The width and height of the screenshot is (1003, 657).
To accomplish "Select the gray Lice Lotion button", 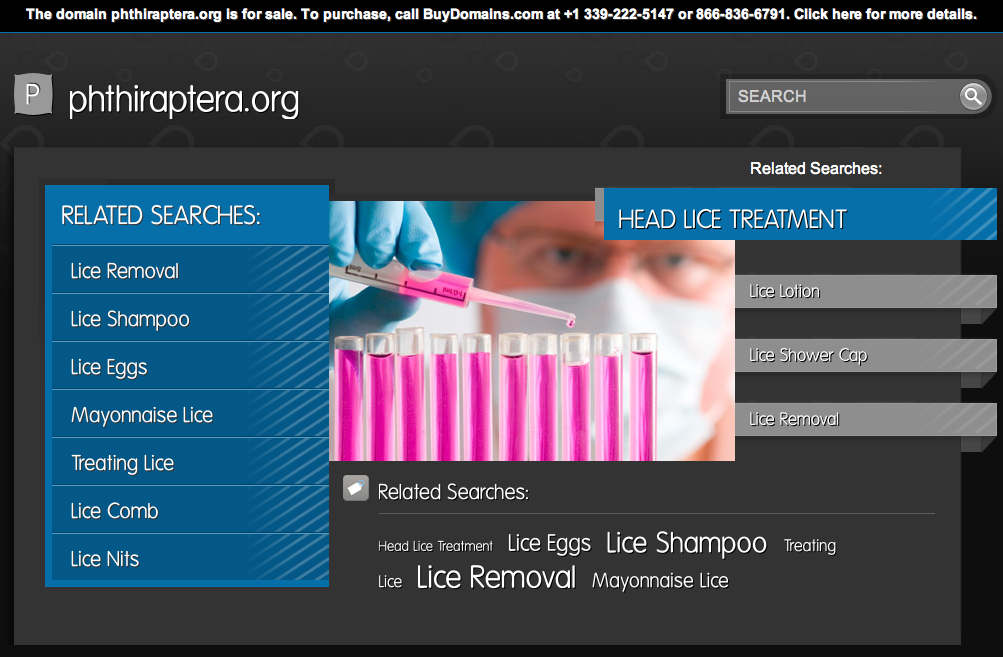I will [x=865, y=291].
